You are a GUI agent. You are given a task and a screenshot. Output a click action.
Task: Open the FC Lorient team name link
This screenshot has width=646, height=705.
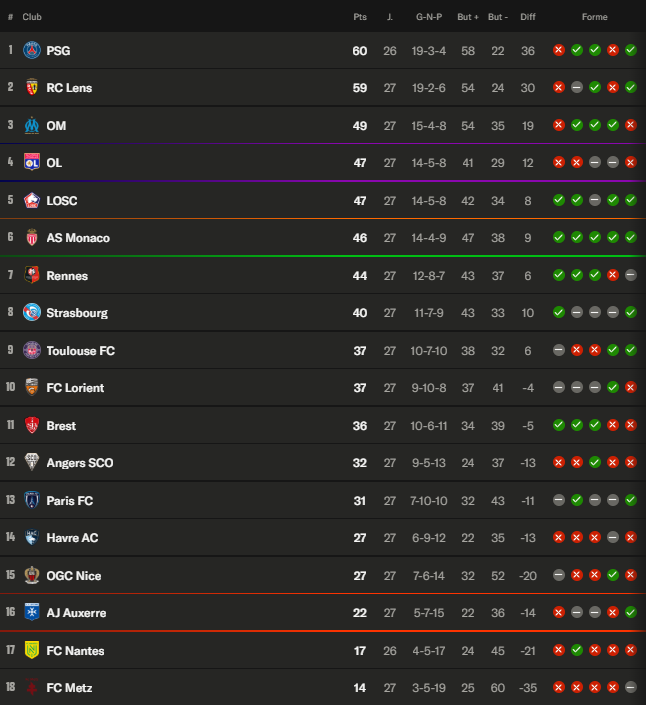coord(75,388)
